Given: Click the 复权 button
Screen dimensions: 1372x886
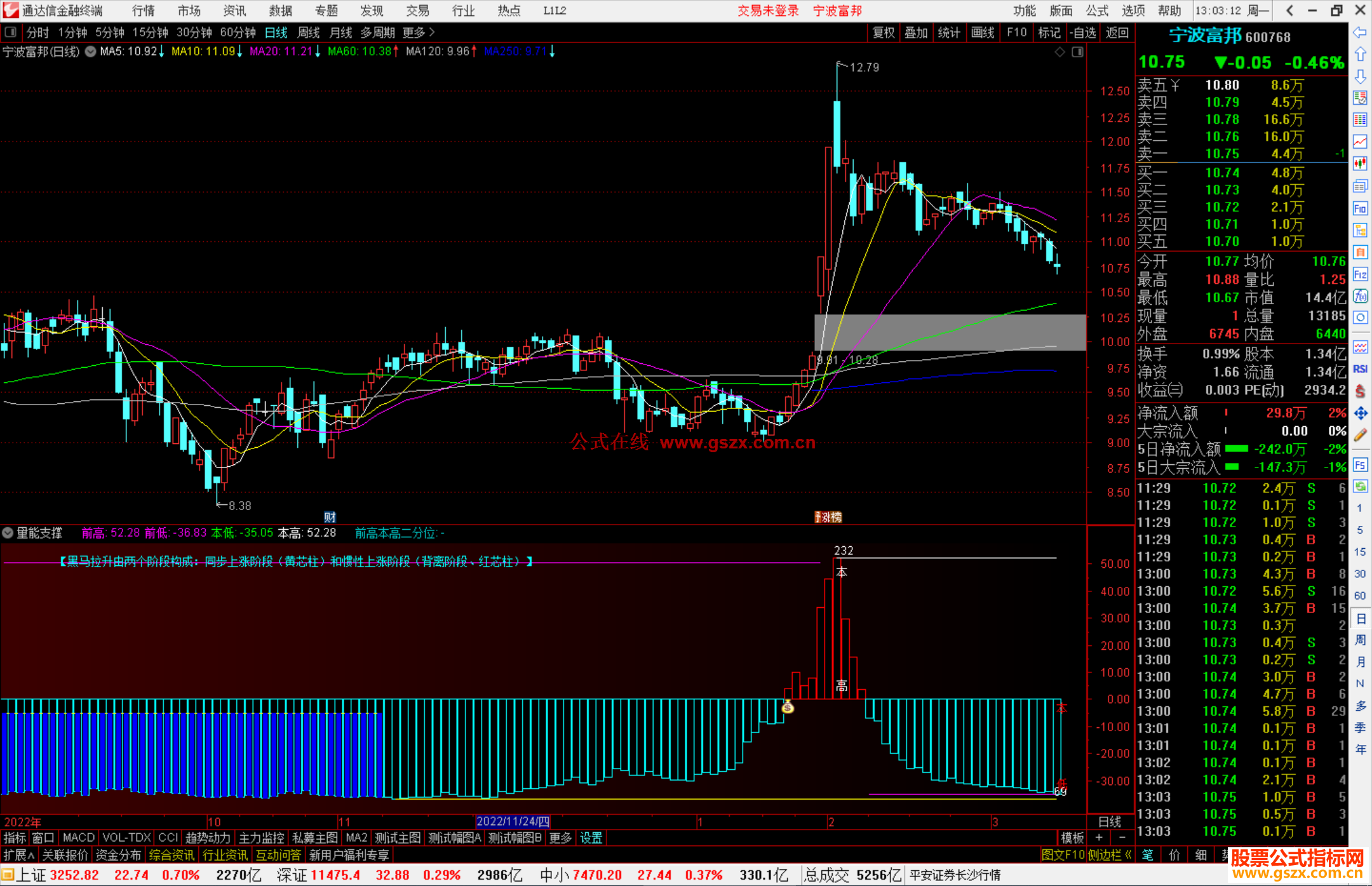Looking at the screenshot, I should point(883,32).
